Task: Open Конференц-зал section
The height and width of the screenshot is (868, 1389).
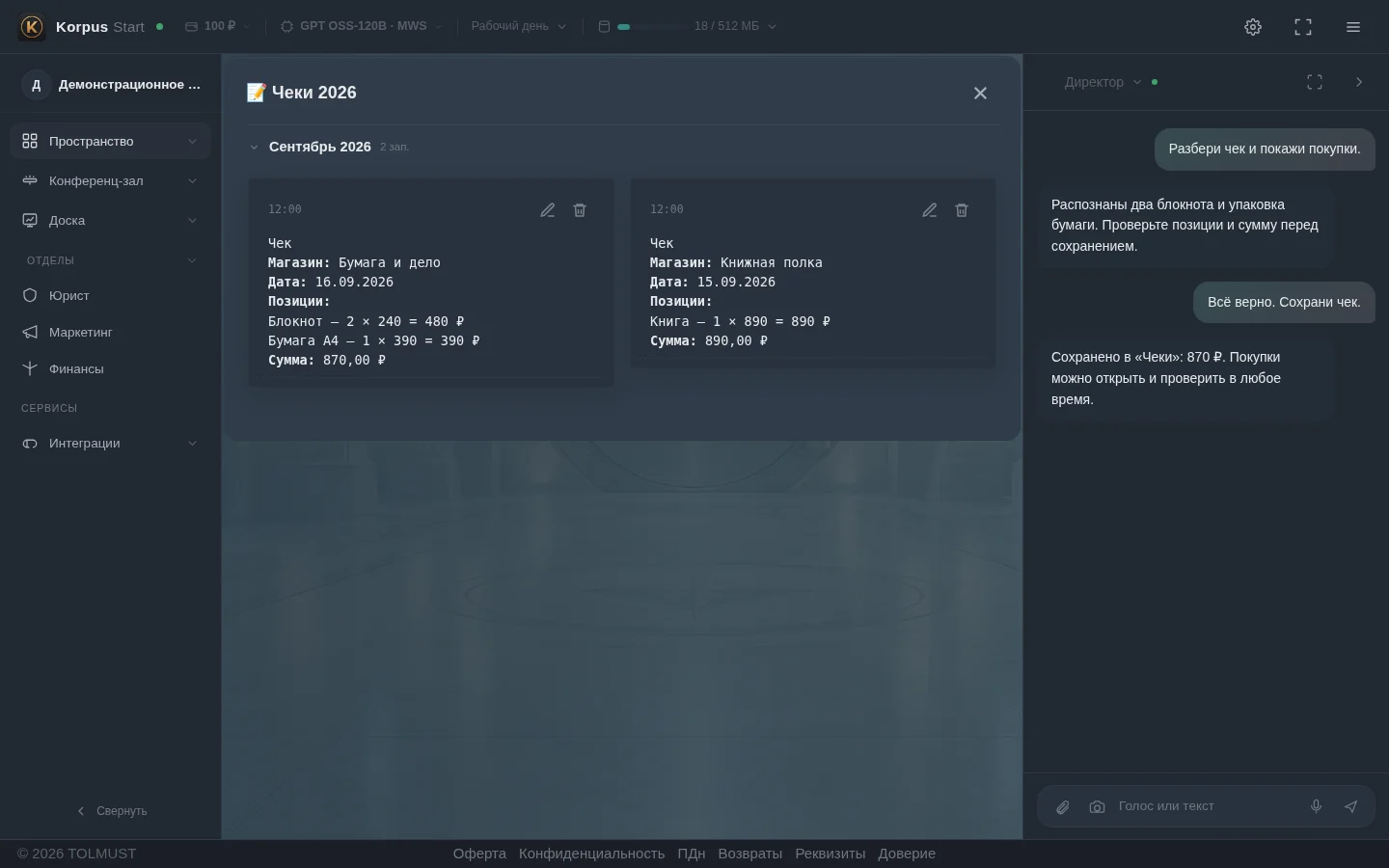Action: (110, 181)
